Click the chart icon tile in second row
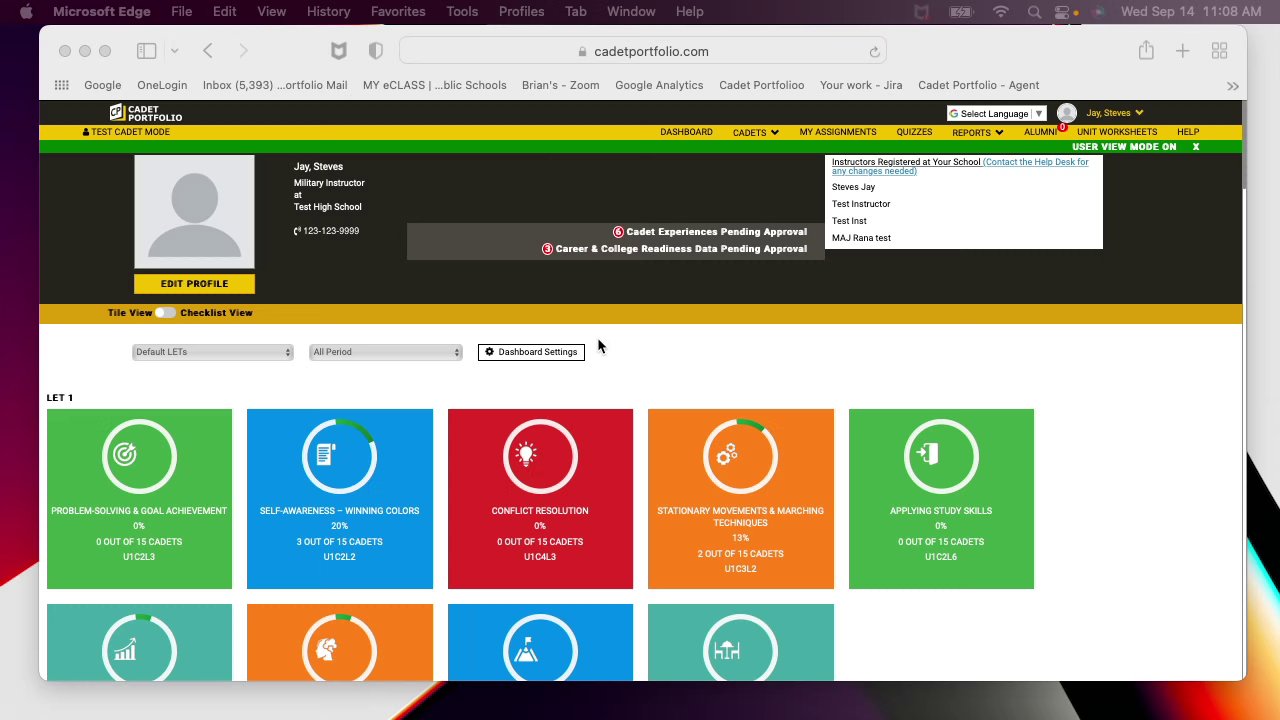 tap(125, 650)
